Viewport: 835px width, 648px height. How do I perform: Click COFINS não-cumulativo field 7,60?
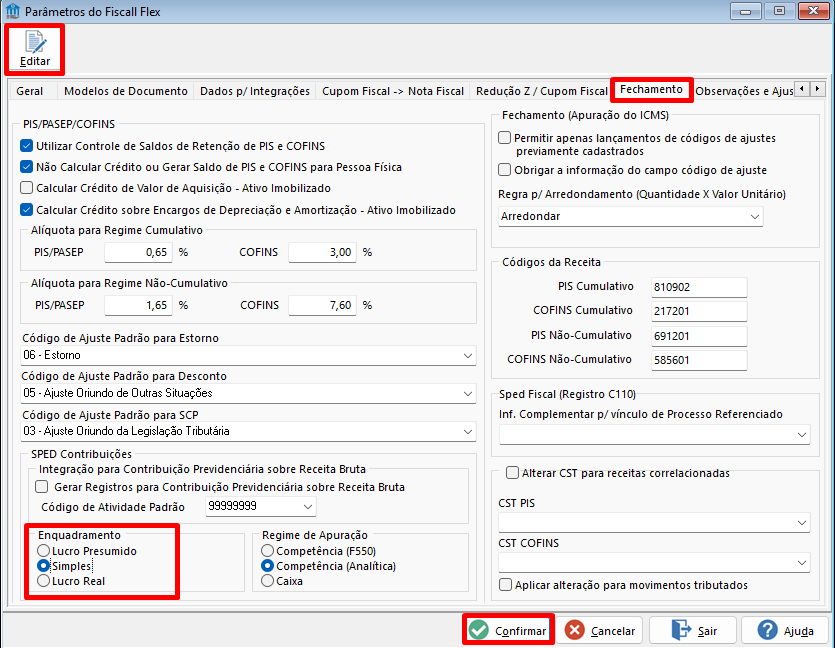tap(322, 305)
